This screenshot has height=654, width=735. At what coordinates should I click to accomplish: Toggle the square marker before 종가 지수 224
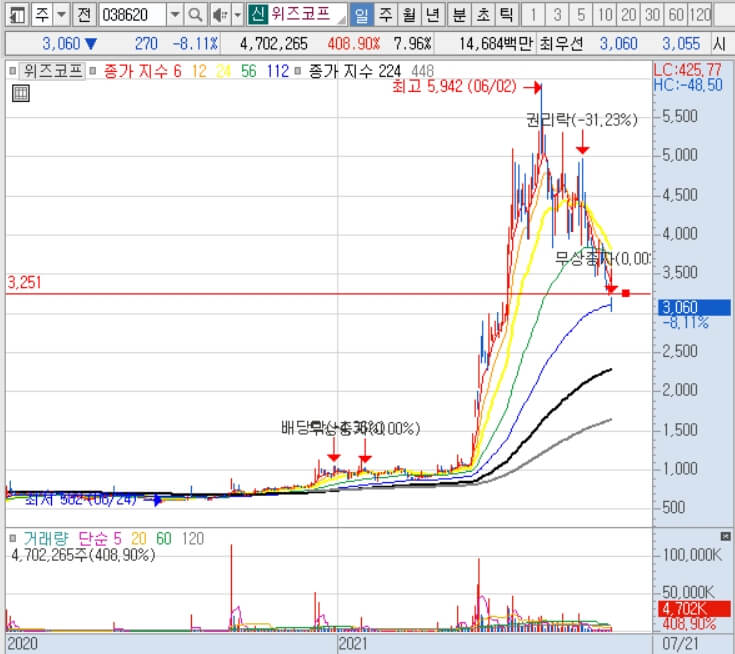click(297, 71)
